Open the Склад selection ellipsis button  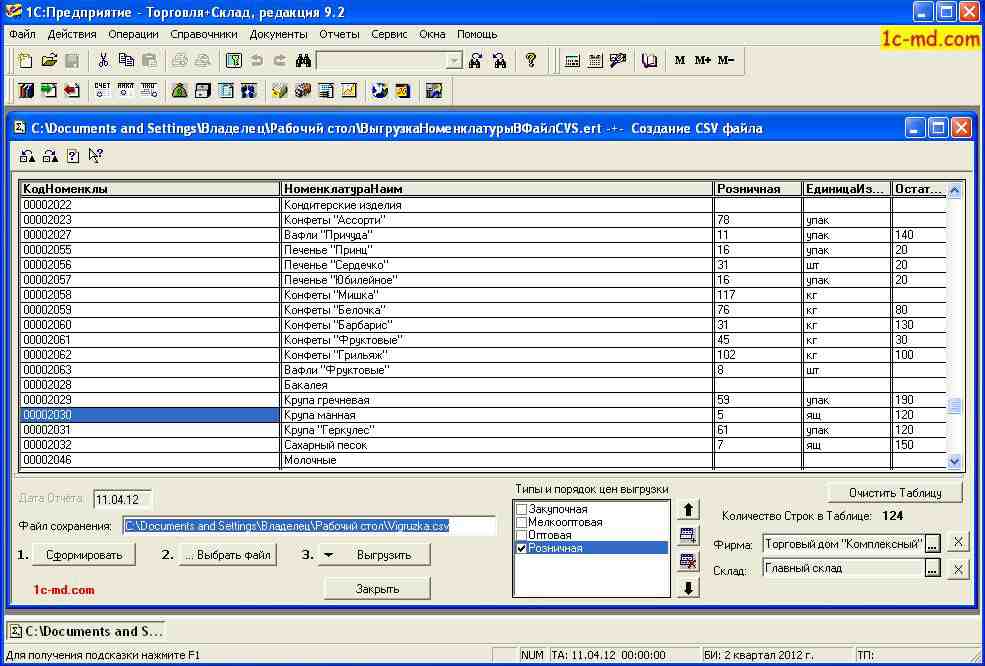point(932,569)
